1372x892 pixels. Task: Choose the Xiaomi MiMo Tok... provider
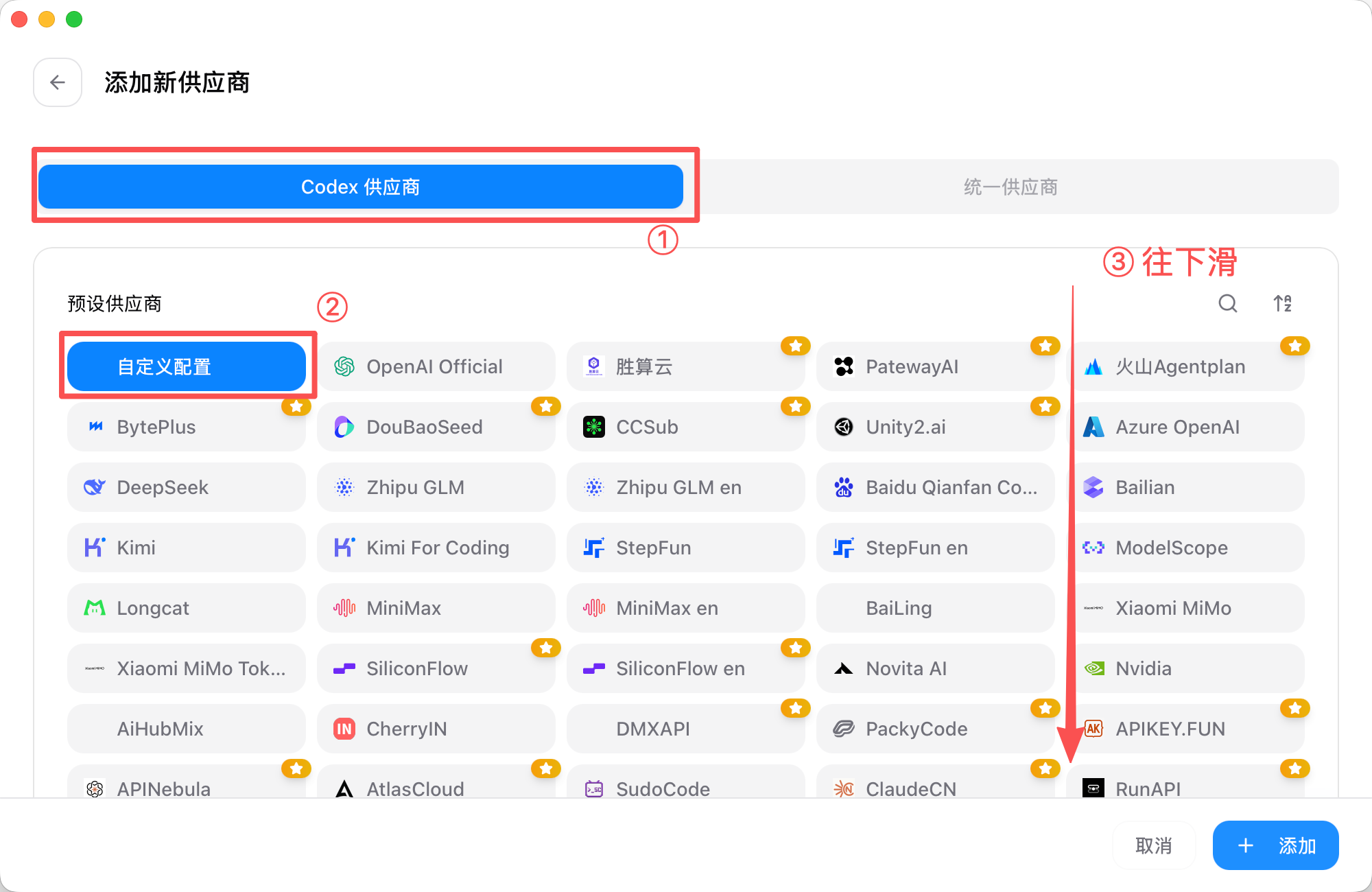187,668
